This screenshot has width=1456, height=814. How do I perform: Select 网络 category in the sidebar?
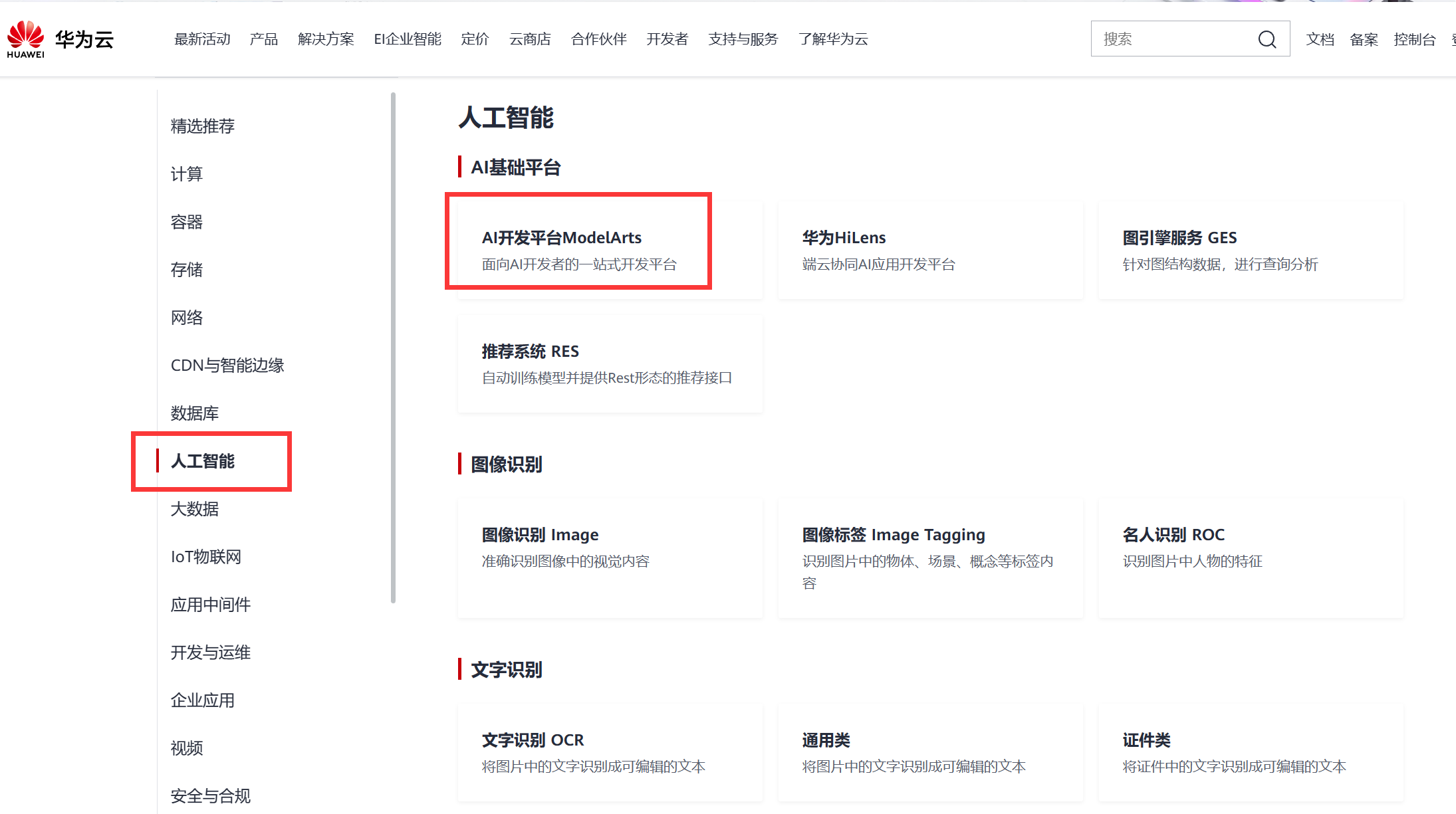pyautogui.click(x=186, y=318)
